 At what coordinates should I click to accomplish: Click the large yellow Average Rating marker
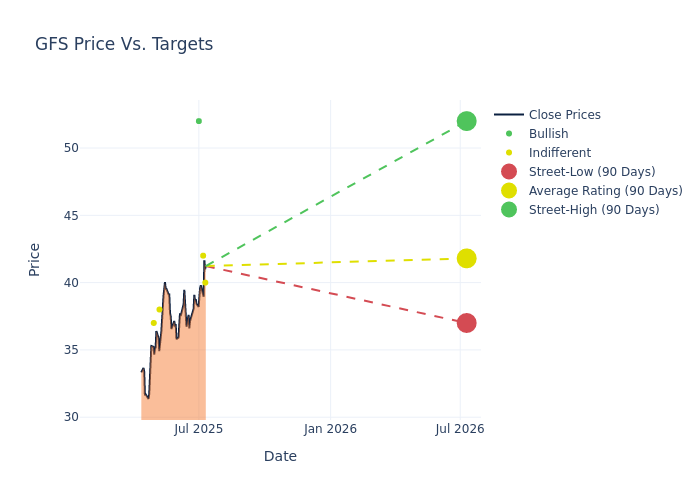point(467,258)
